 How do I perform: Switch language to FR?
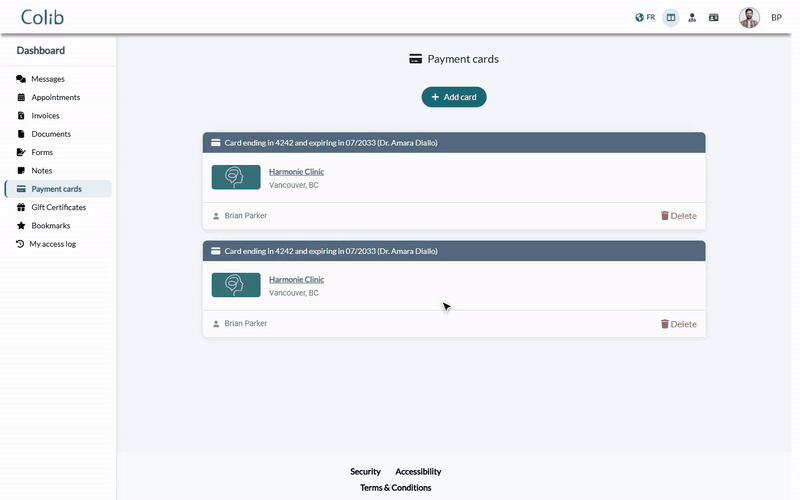click(x=645, y=17)
